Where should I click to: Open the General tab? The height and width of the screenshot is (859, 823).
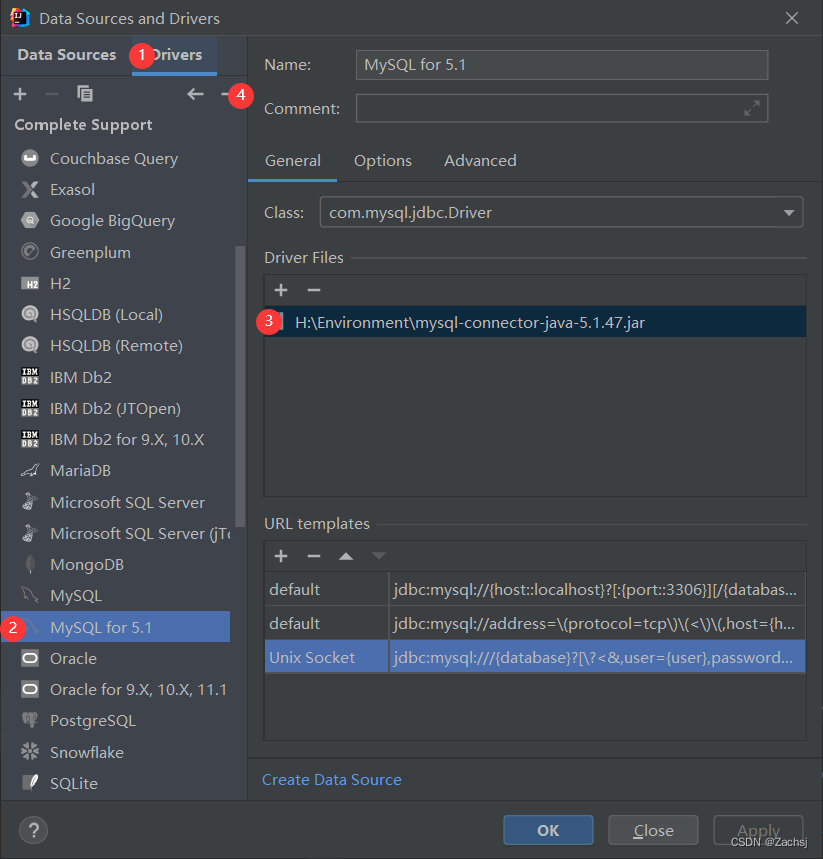point(293,161)
